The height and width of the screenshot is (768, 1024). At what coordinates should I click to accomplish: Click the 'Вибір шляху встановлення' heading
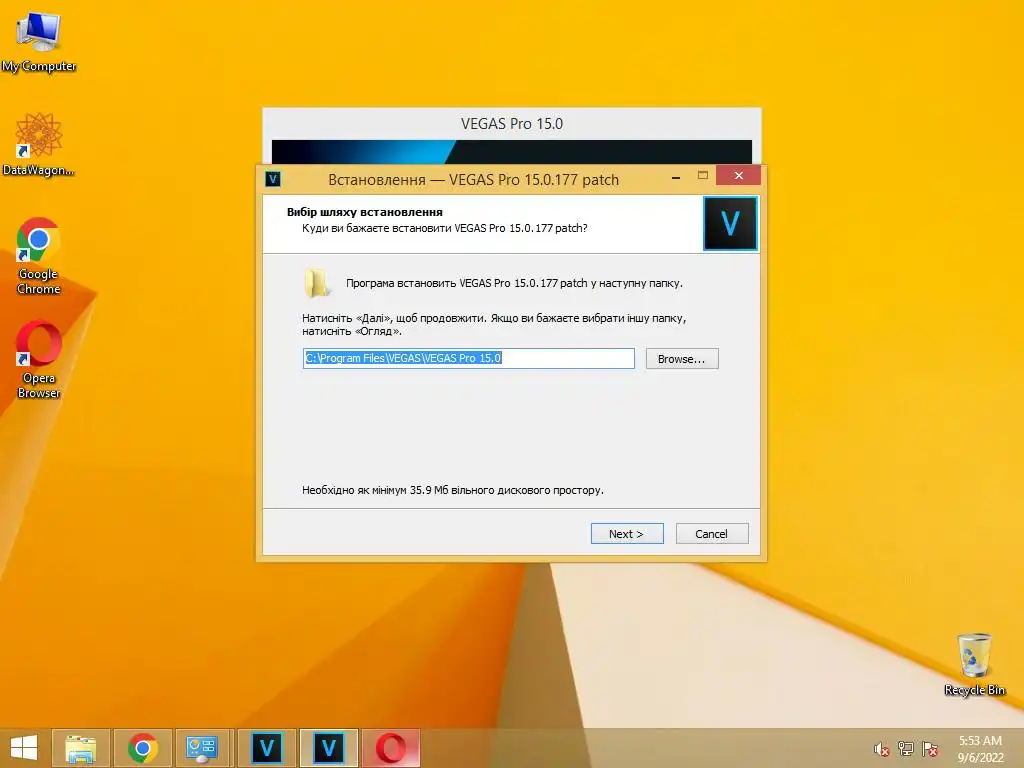[364, 212]
